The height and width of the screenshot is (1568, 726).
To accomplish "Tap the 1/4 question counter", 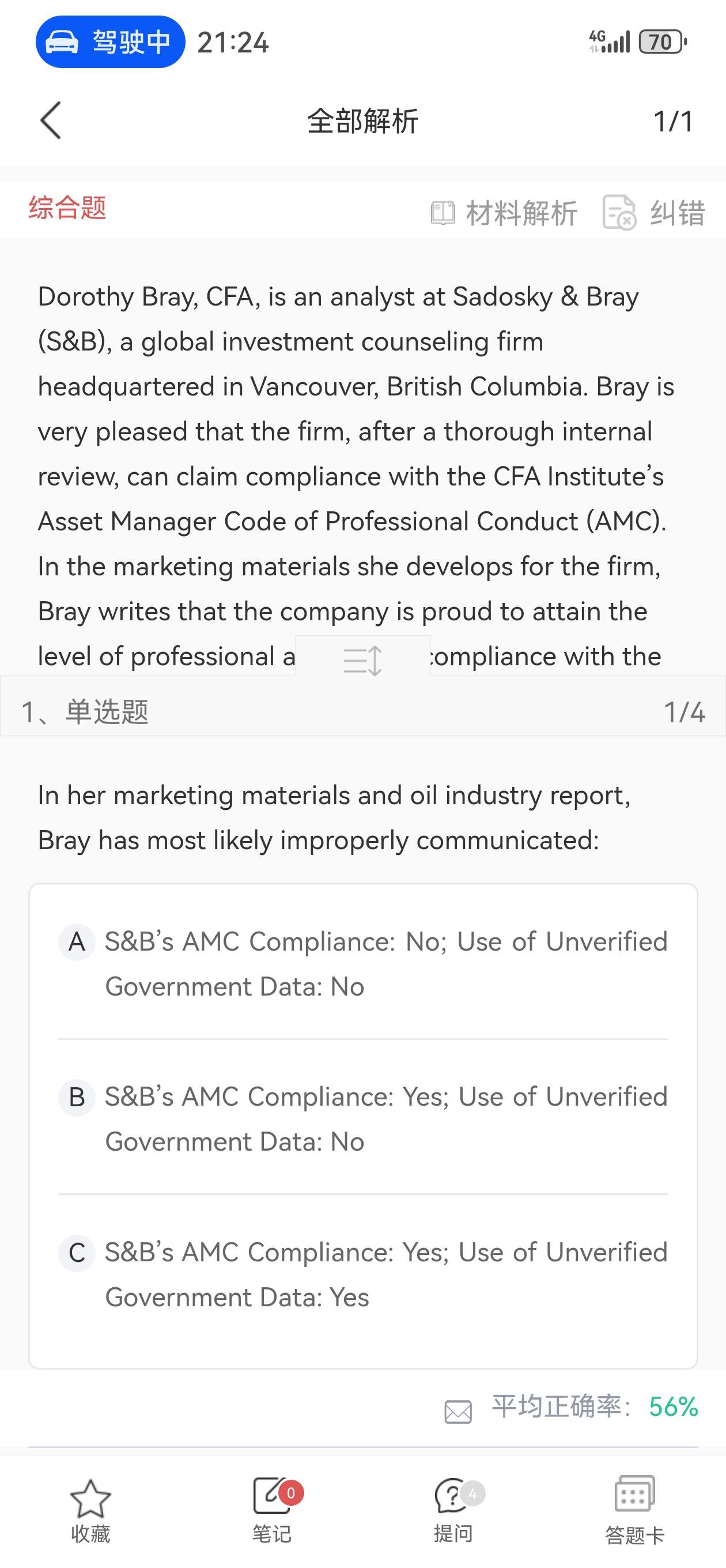I will pyautogui.click(x=684, y=711).
